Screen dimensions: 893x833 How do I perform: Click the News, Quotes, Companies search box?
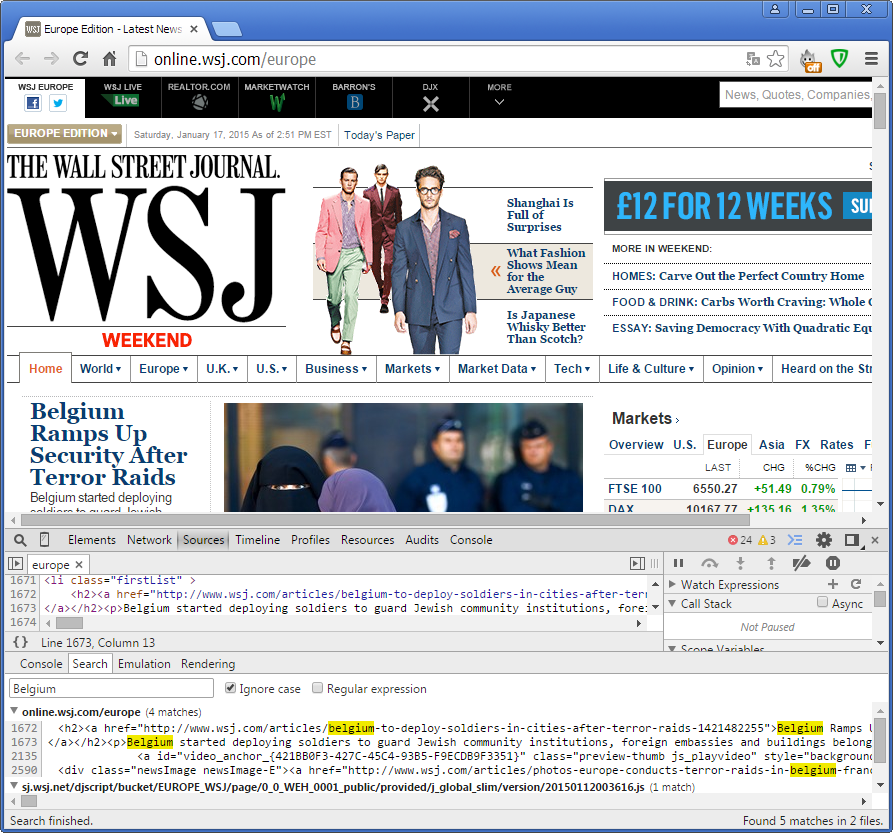(796, 95)
